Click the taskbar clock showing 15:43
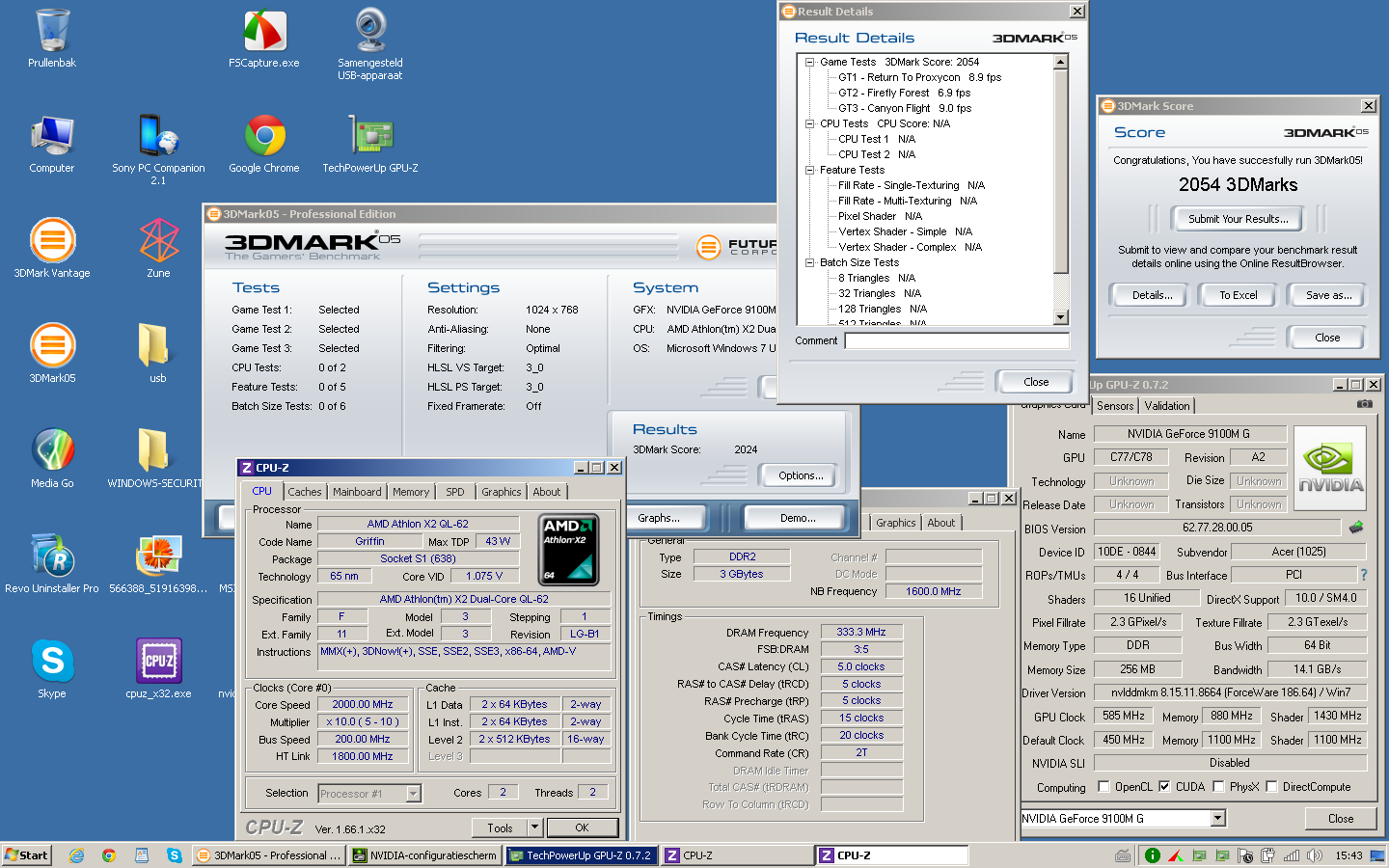 (1348, 855)
